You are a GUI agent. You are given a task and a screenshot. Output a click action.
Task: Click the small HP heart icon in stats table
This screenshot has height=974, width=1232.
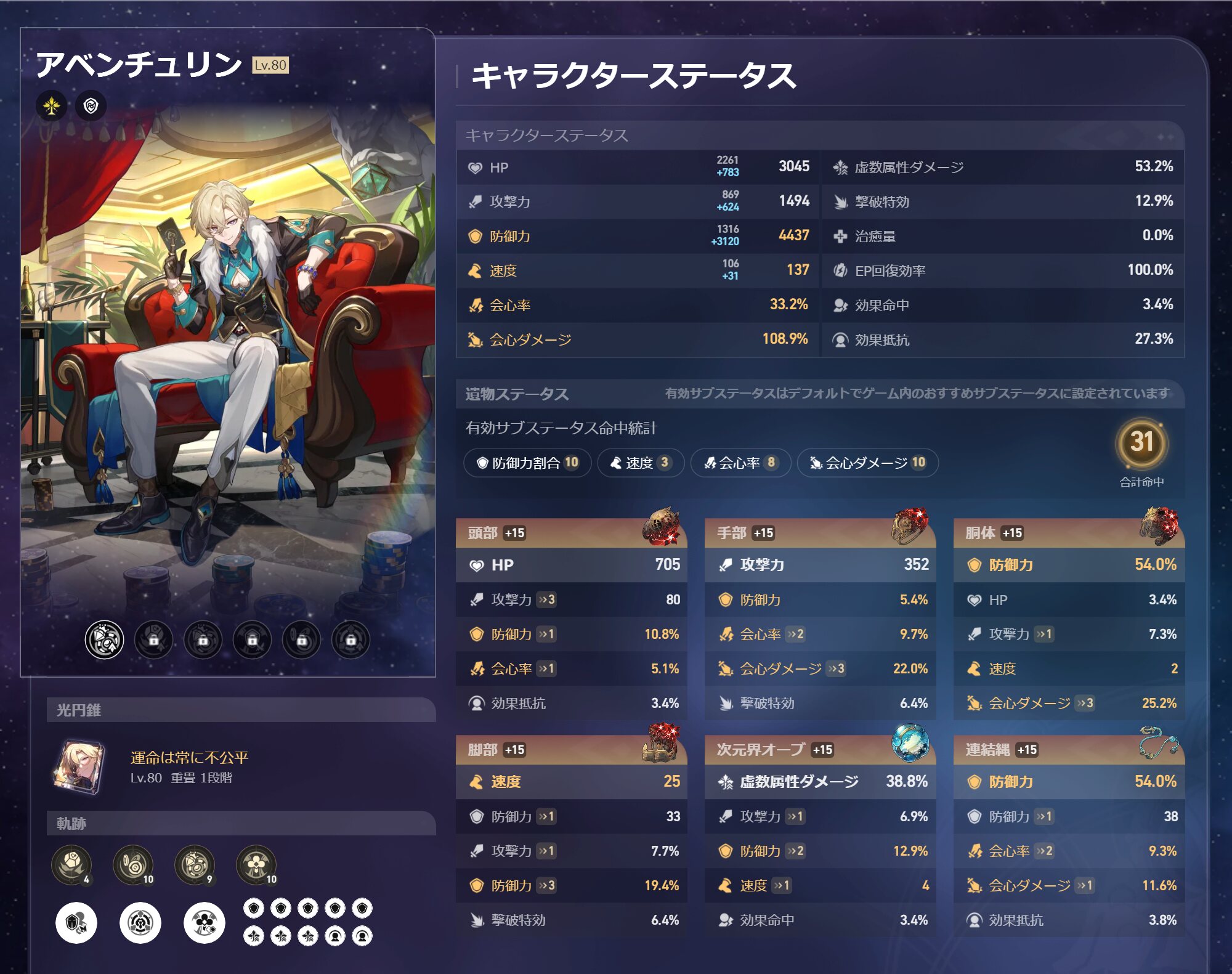click(x=475, y=168)
